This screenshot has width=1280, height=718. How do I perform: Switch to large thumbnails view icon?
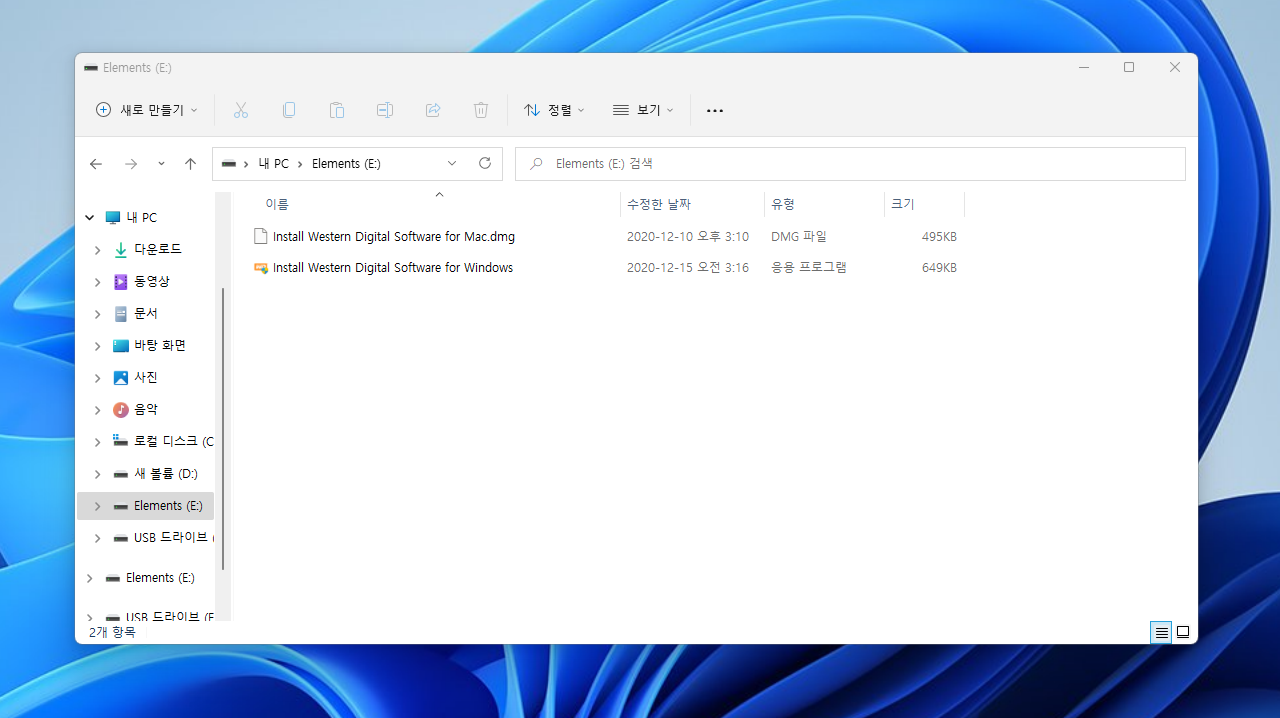1183,632
